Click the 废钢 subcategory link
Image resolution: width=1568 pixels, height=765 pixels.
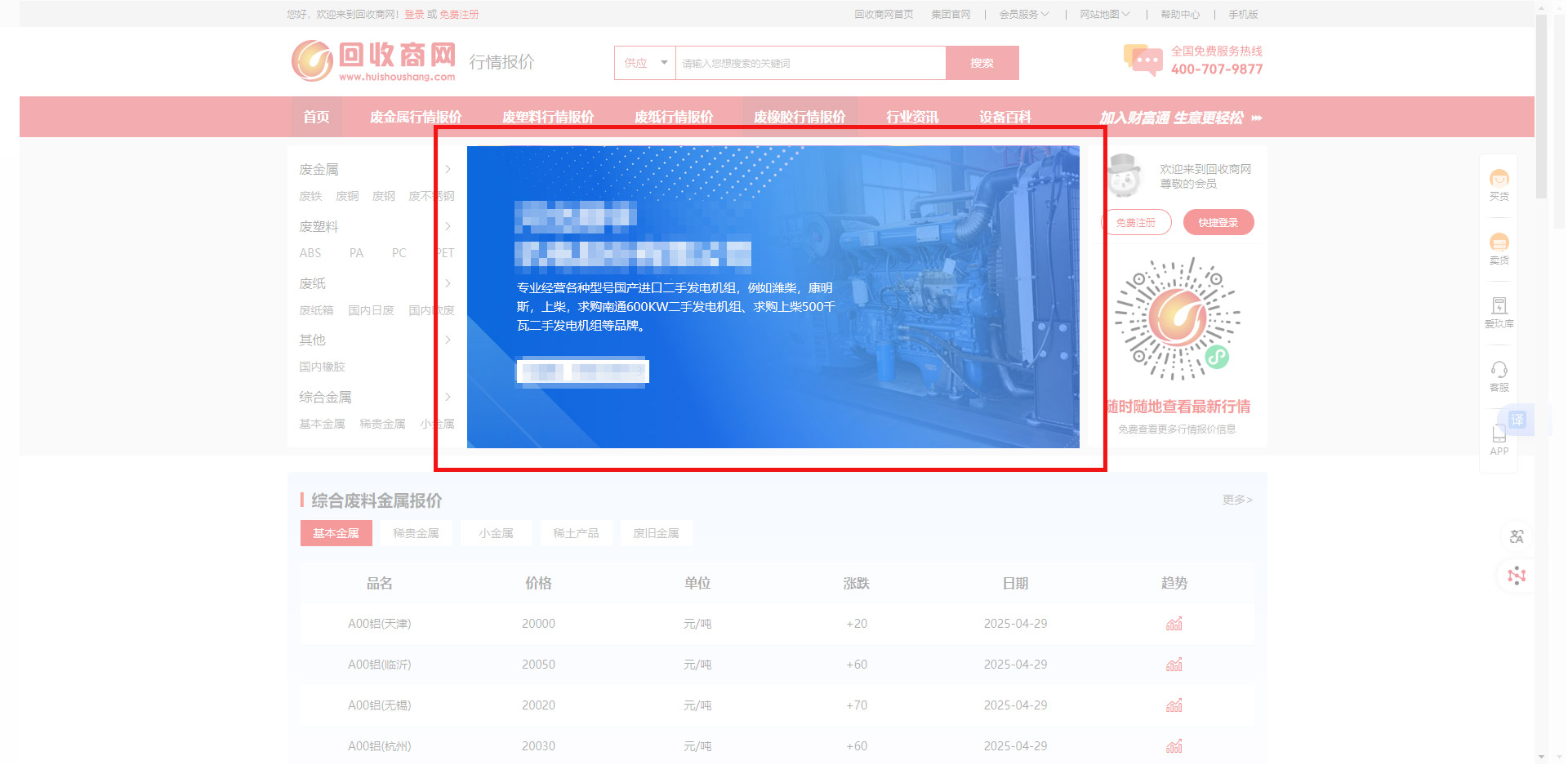[384, 196]
